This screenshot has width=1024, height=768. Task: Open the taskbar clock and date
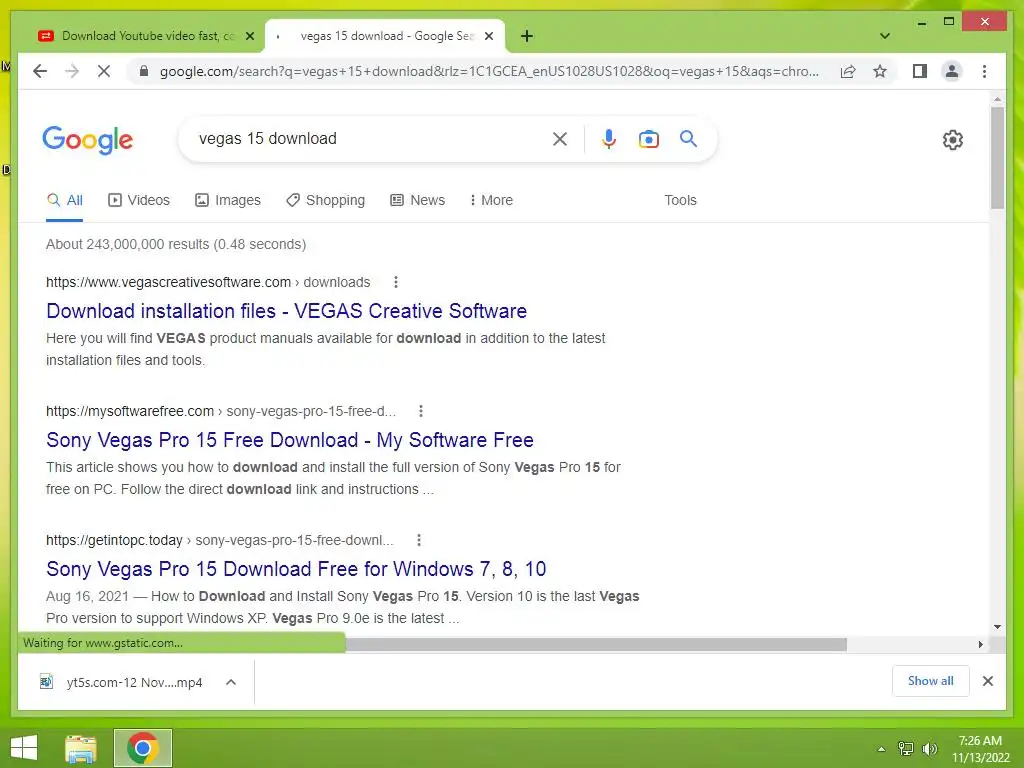click(980, 749)
